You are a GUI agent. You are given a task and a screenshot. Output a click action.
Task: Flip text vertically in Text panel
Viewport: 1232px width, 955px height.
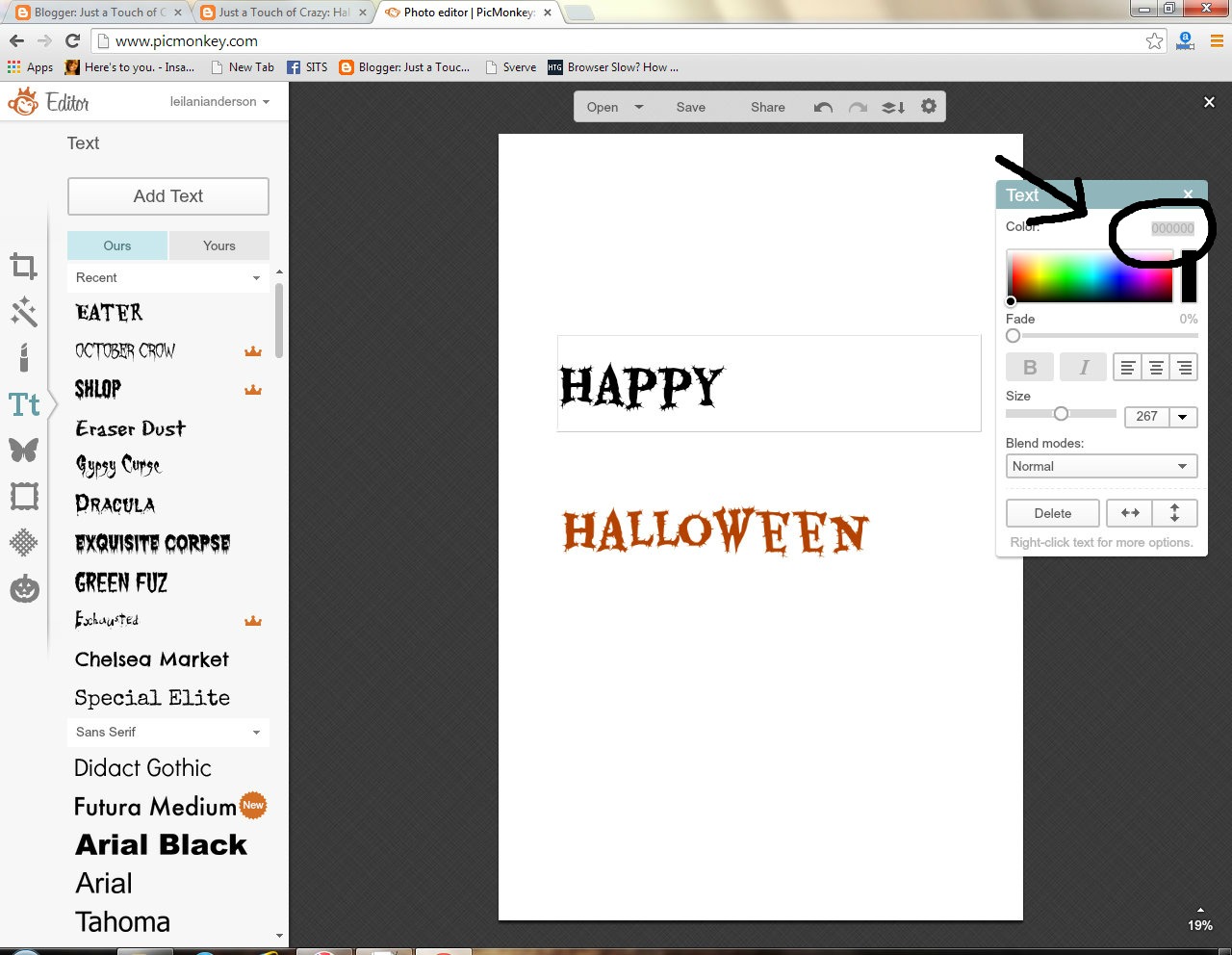[x=1174, y=513]
